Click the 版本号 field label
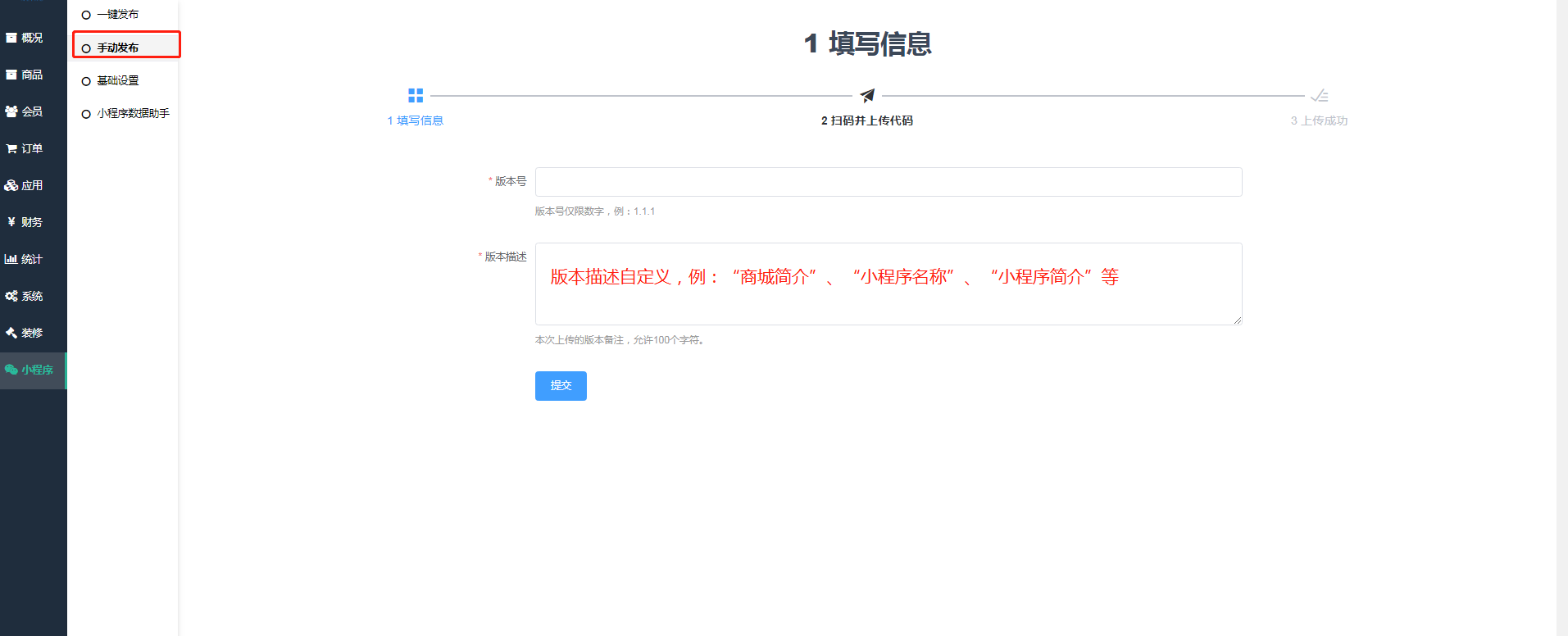Image resolution: width=1568 pixels, height=636 pixels. [x=511, y=181]
